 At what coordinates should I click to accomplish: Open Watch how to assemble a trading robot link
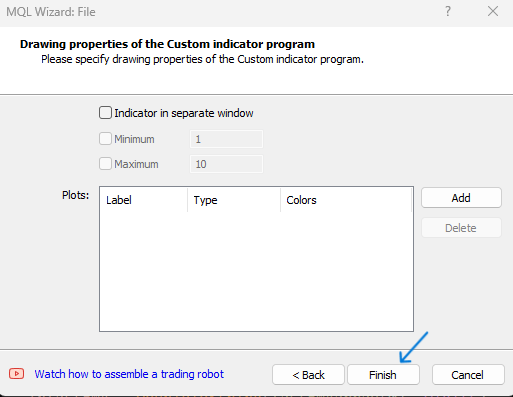tap(129, 374)
